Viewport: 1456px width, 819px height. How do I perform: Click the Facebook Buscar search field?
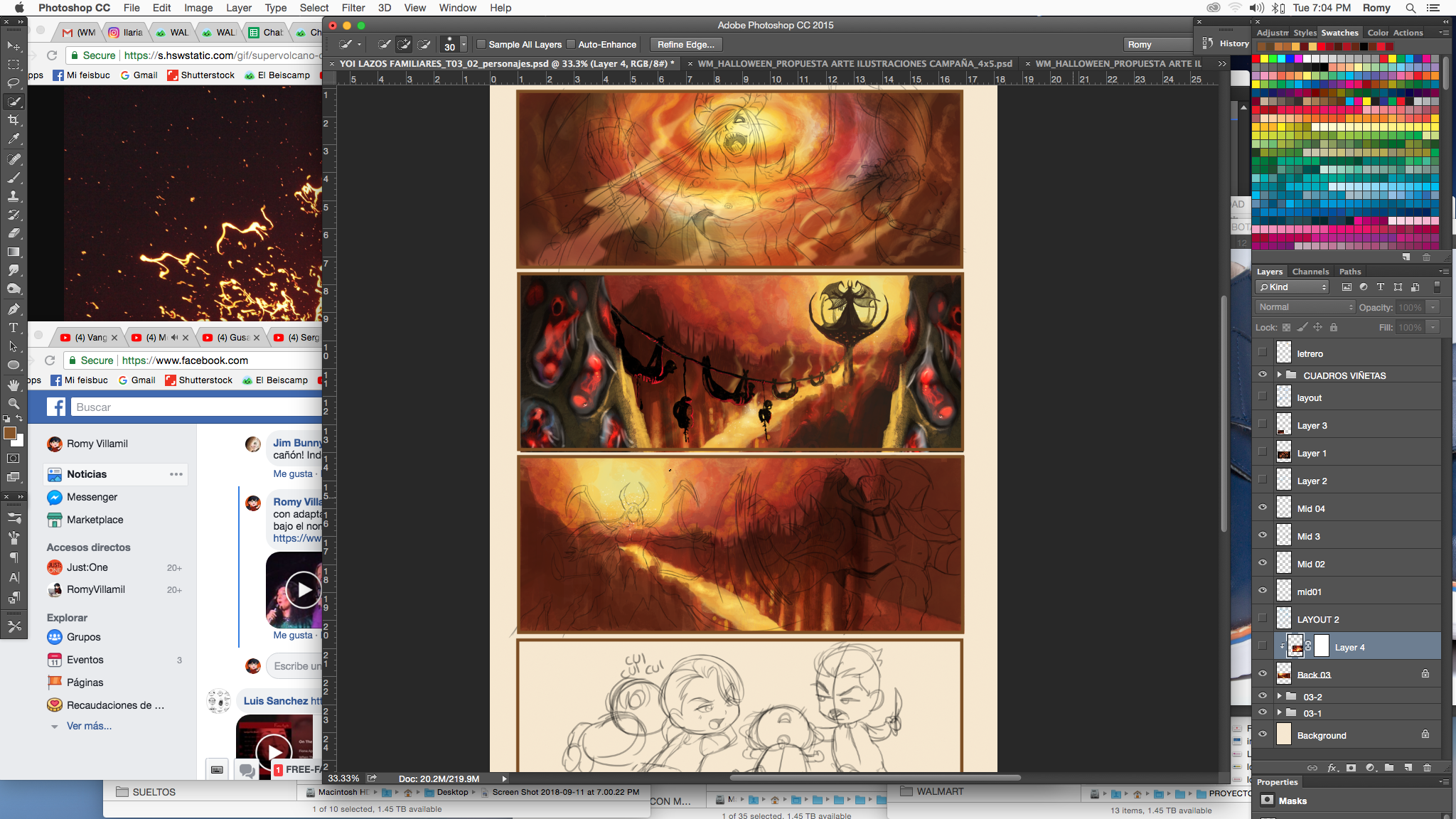point(198,407)
